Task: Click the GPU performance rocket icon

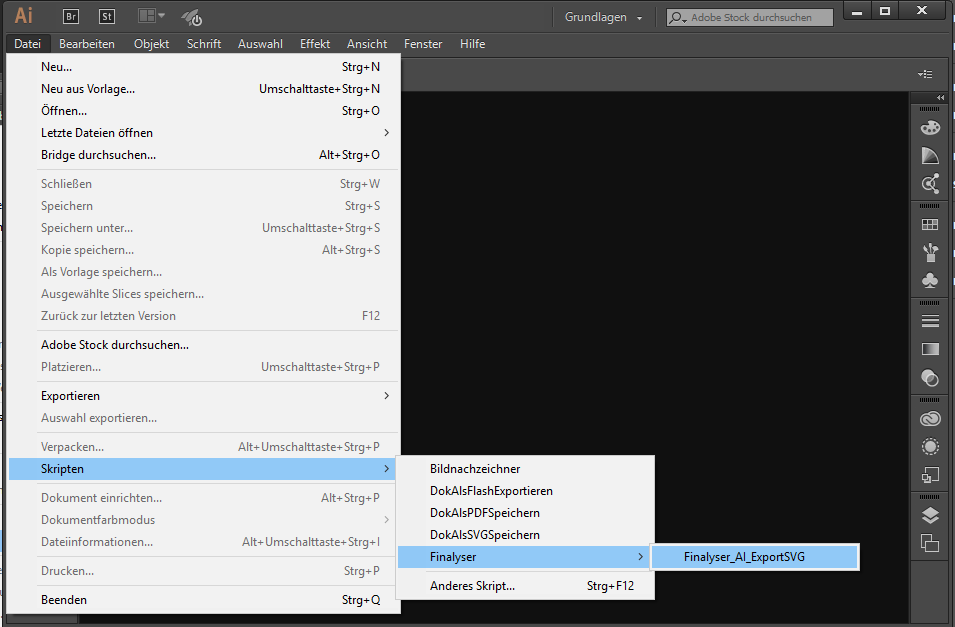Action: coord(191,17)
